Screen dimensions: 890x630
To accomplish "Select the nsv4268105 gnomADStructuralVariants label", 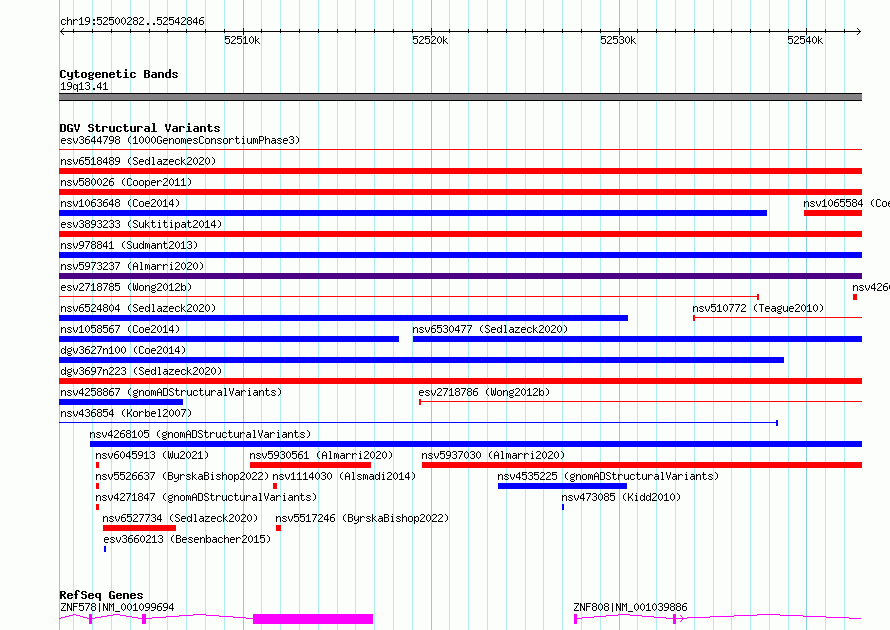I will (200, 434).
